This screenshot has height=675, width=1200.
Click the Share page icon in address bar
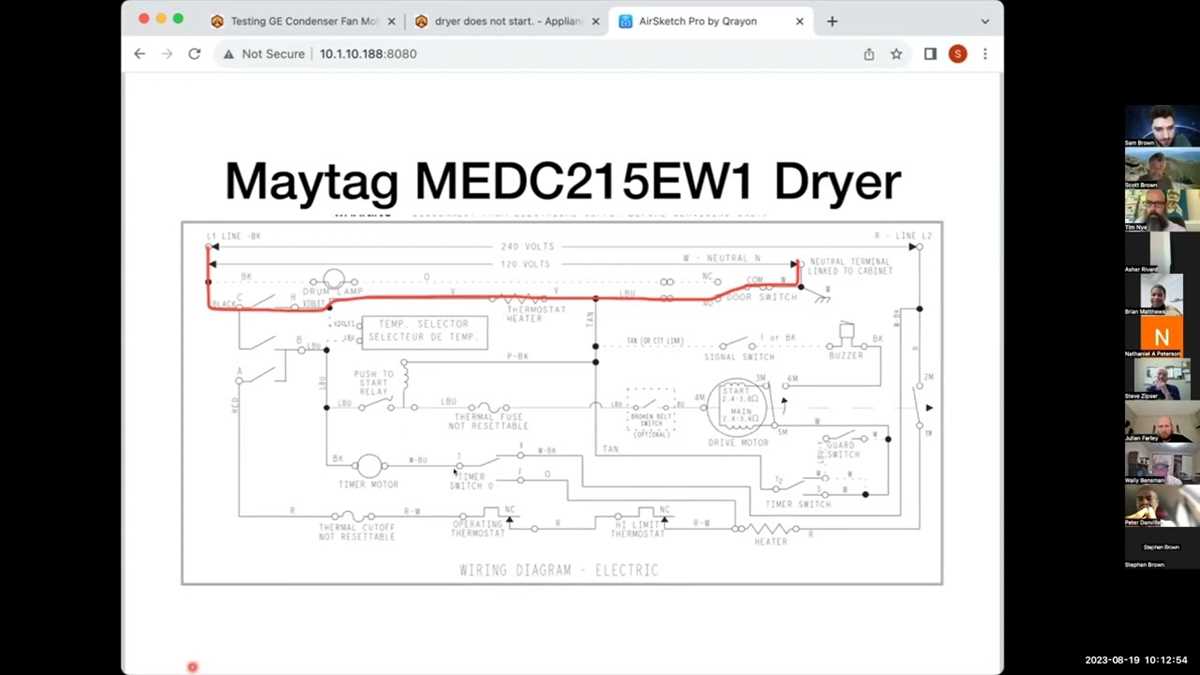coord(869,54)
